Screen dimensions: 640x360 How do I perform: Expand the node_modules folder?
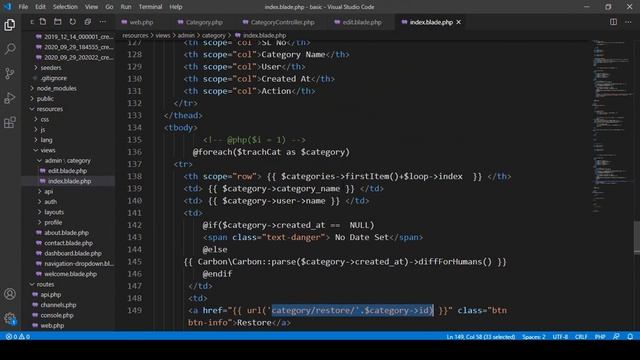pyautogui.click(x=57, y=88)
